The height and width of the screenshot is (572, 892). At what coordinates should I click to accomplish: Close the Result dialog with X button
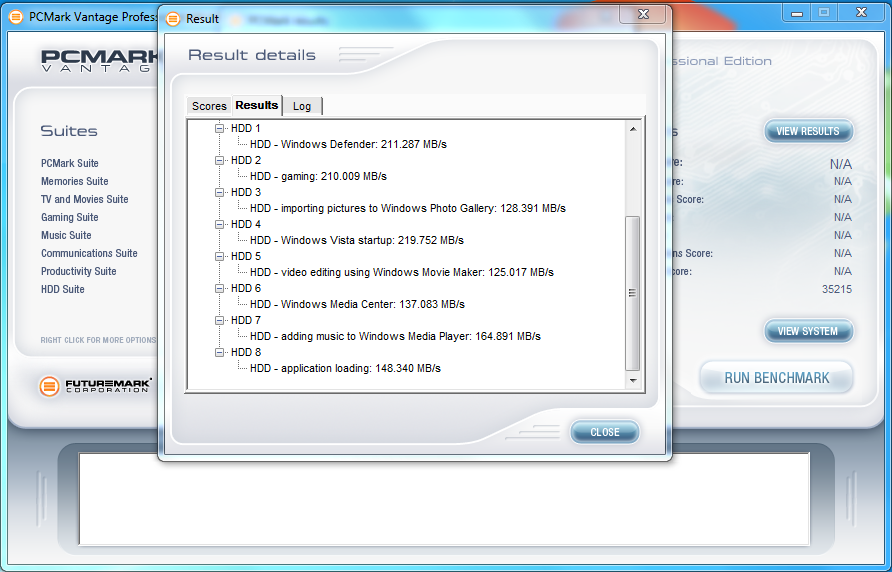pos(643,14)
